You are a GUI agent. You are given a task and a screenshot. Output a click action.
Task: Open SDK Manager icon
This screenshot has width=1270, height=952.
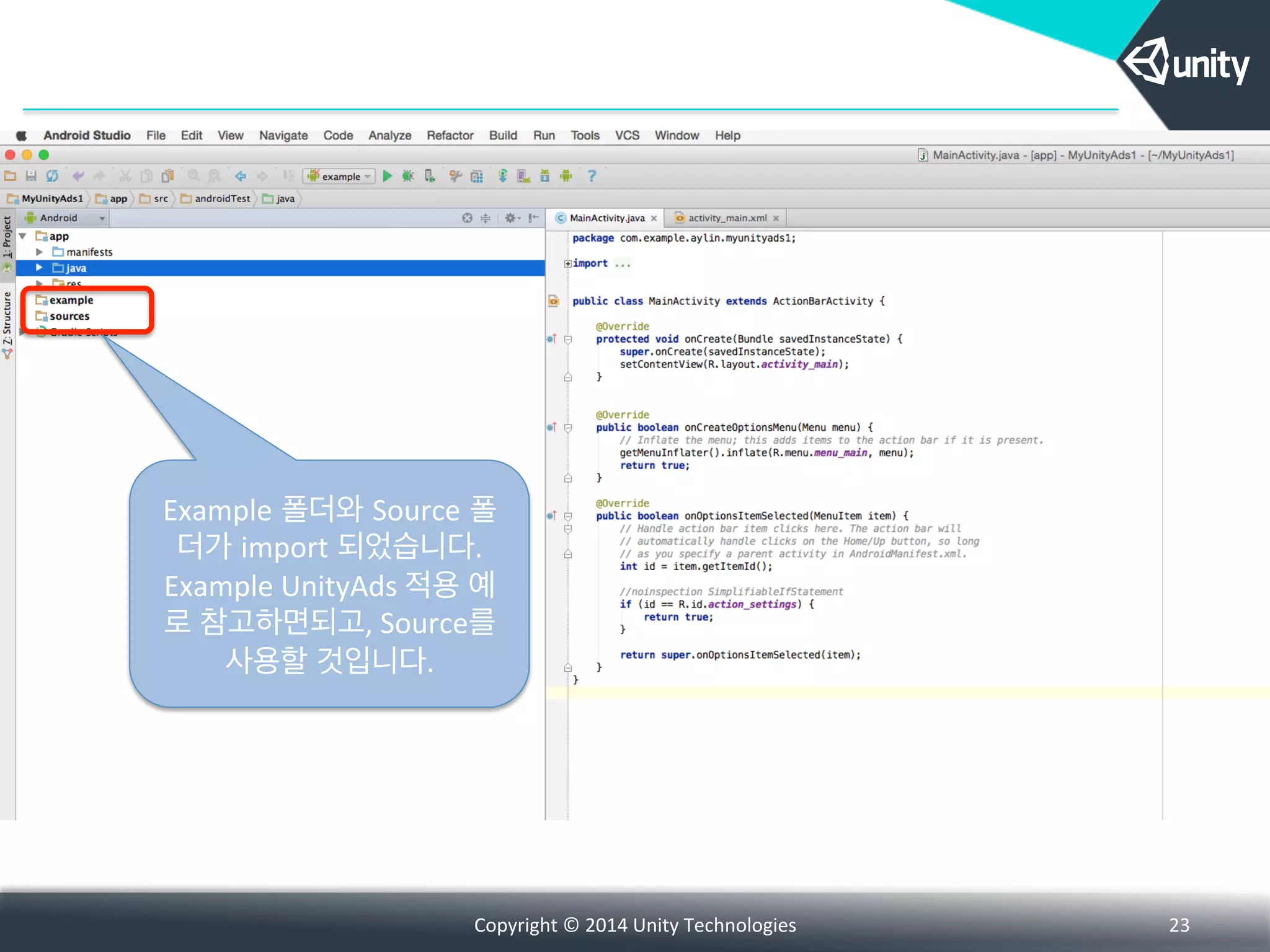tap(544, 177)
